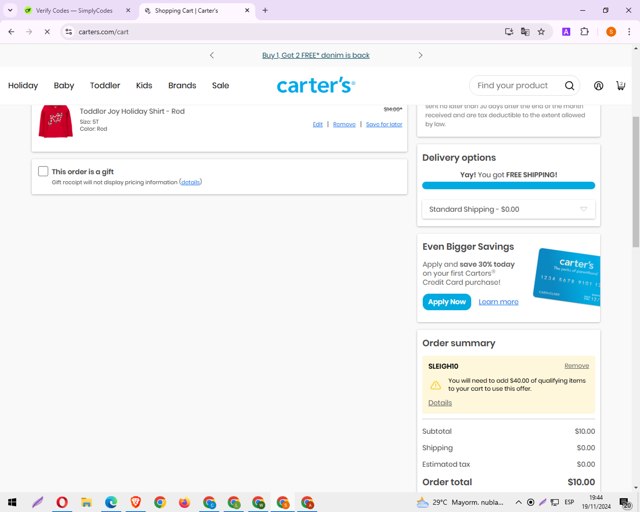Open the Kids menu
This screenshot has width=640, height=512.
tap(144, 85)
